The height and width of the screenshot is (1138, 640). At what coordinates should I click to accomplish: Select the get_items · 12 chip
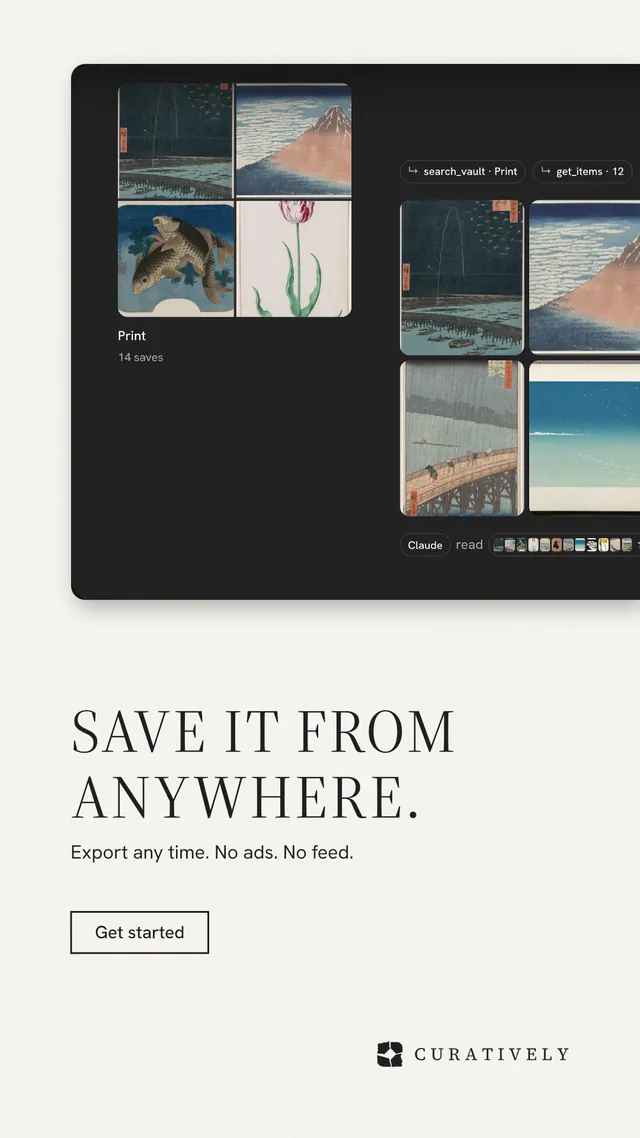(x=583, y=171)
